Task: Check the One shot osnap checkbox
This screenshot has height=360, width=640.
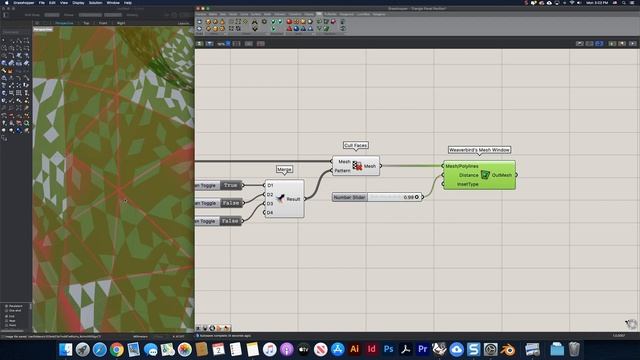Action: click(x=6, y=310)
